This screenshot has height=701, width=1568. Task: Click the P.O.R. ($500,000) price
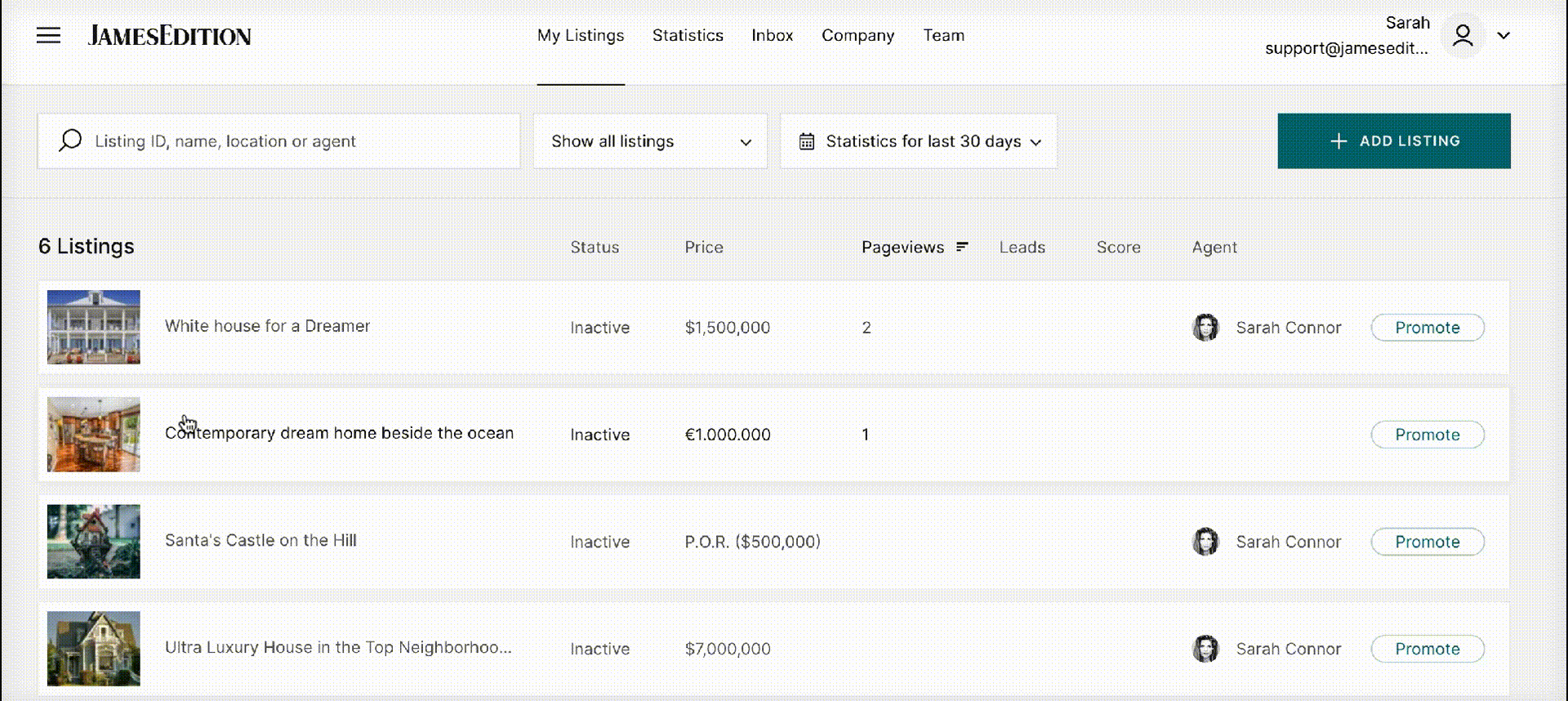tap(753, 542)
